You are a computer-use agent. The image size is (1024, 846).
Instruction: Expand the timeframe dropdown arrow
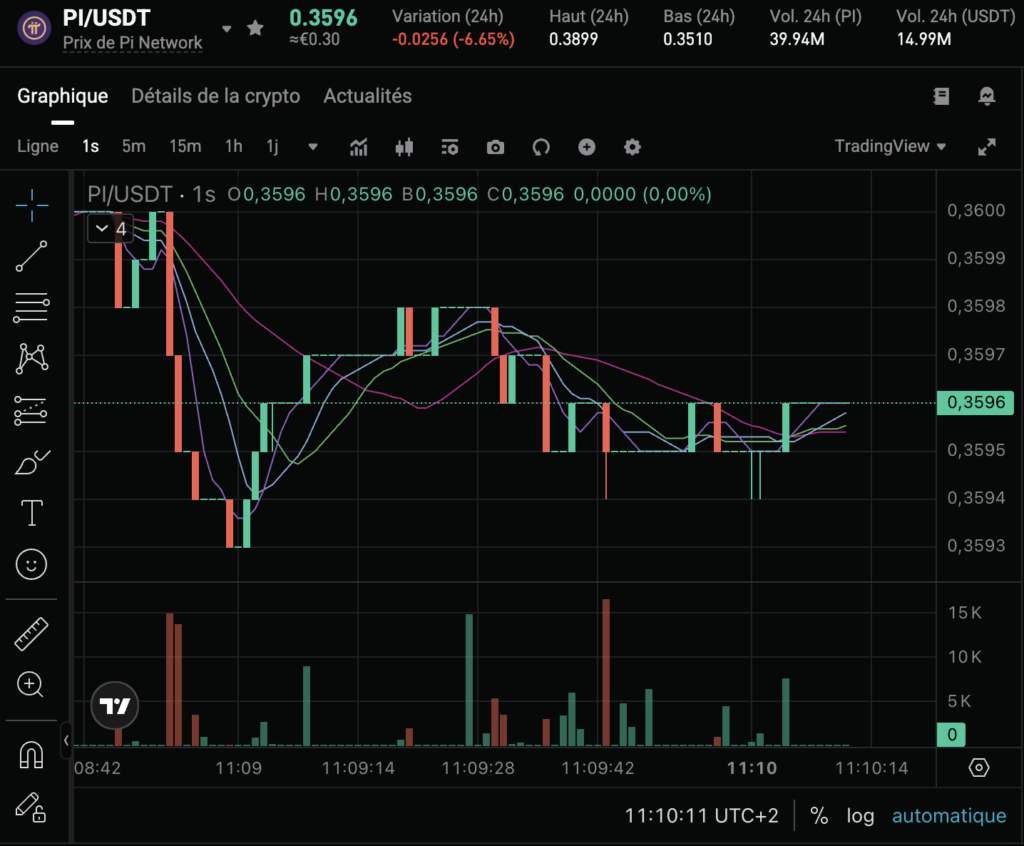pyautogui.click(x=312, y=146)
